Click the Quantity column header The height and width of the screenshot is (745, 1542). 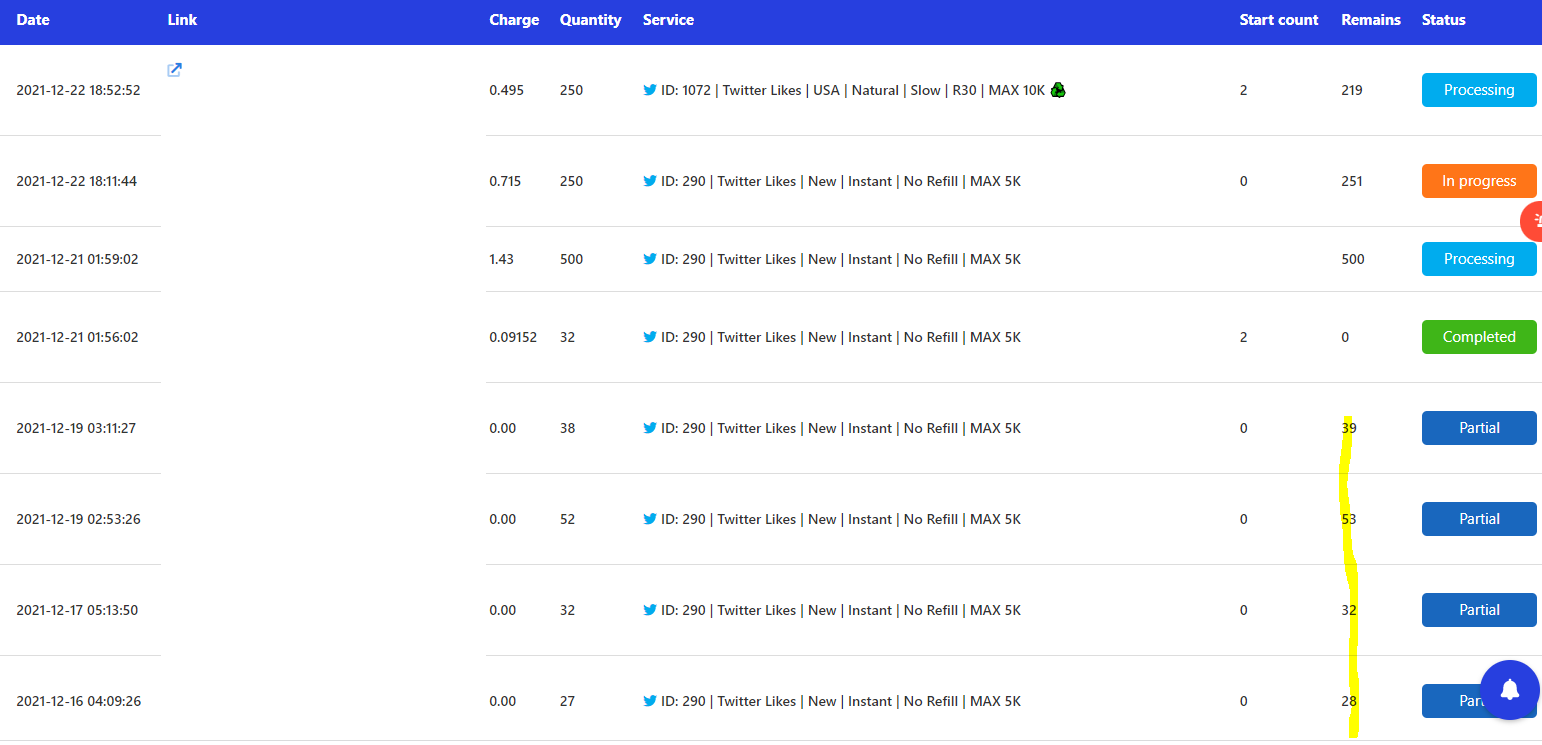tap(590, 20)
